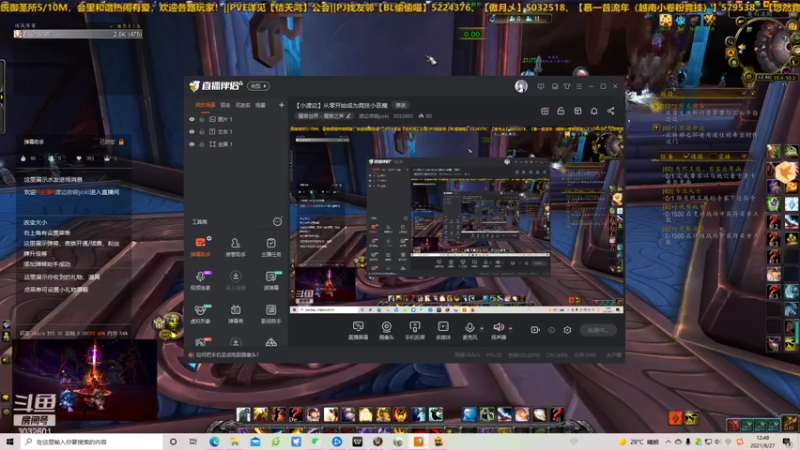The width and height of the screenshot is (800, 450).
Task: Open Microsoft Edge from taskbar
Action: (x=214, y=442)
